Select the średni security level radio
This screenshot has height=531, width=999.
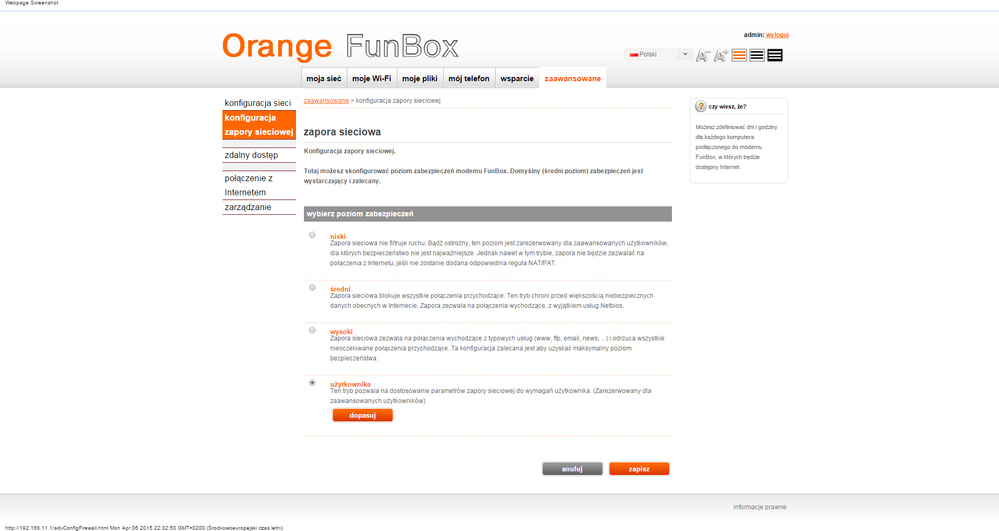tap(312, 287)
